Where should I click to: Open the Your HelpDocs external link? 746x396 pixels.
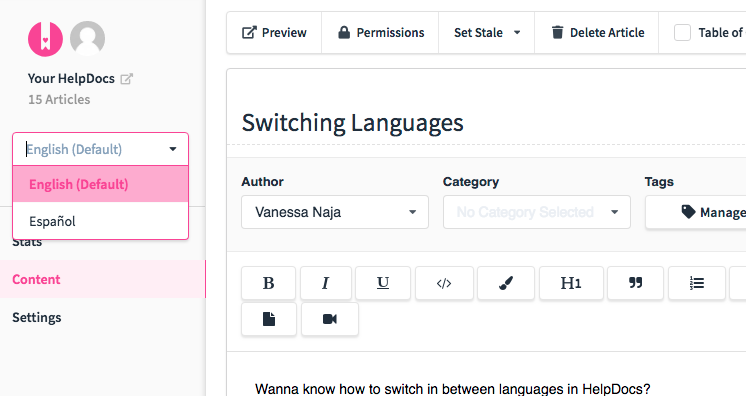(127, 79)
